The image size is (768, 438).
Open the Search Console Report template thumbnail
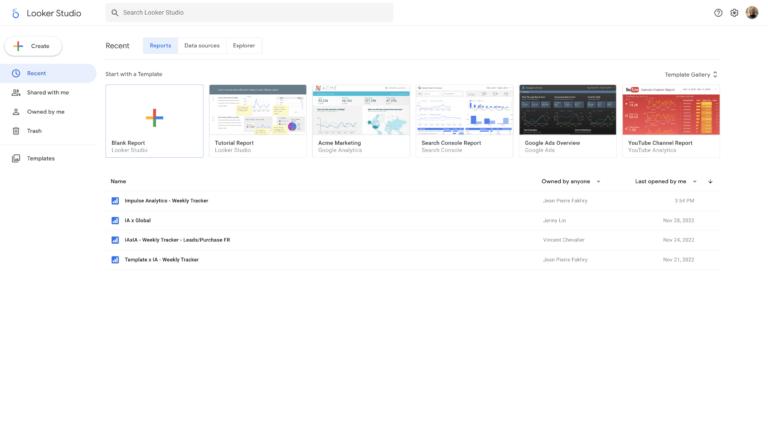pos(464,110)
